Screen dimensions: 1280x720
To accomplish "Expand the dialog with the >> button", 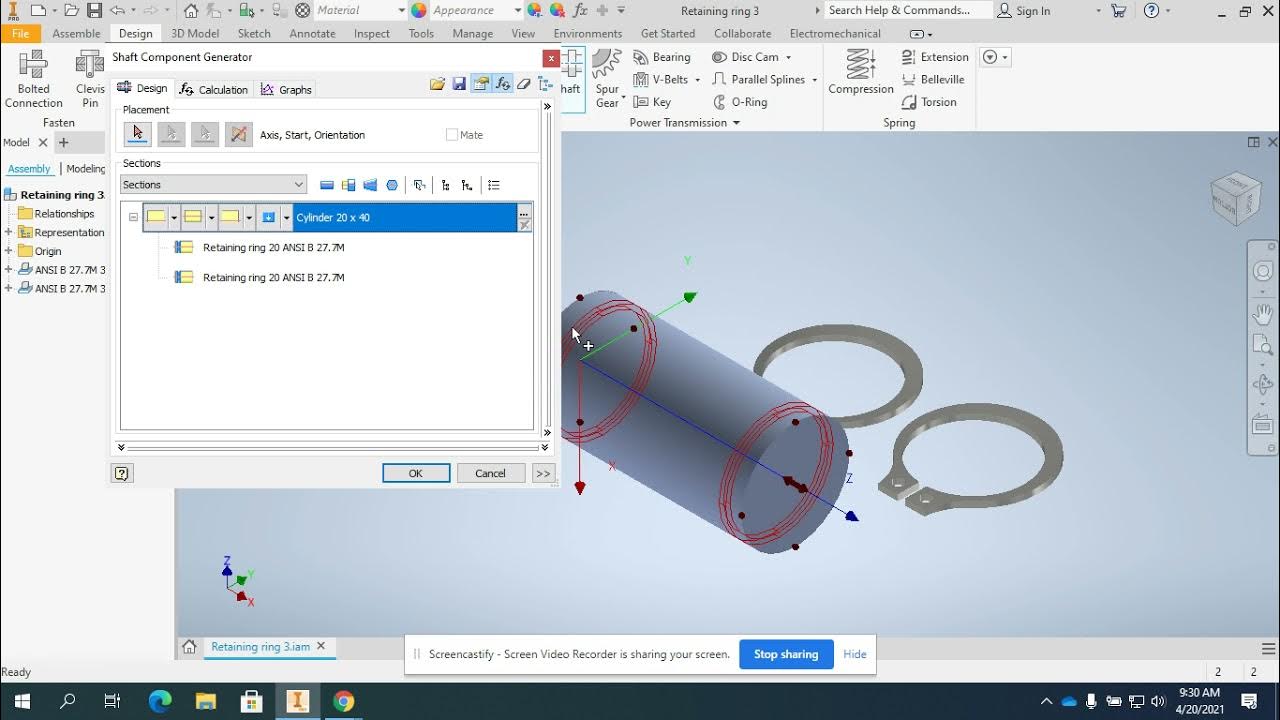I will 543,474.
